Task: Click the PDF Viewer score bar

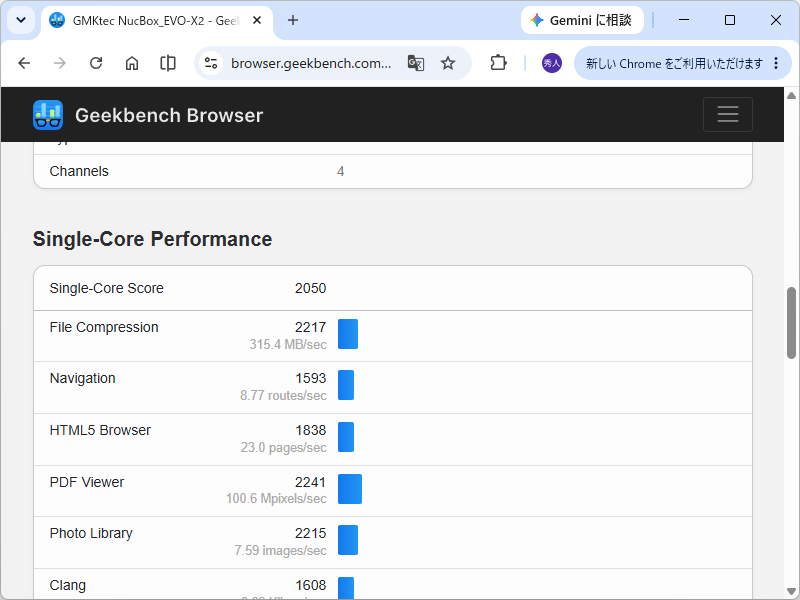Action: [350, 489]
